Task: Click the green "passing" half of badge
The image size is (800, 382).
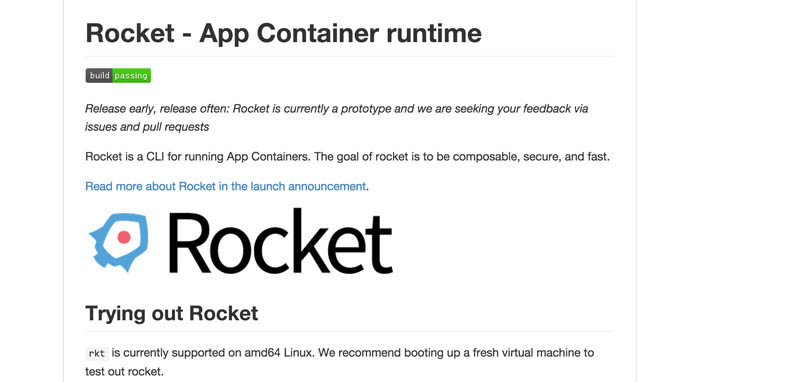Action: [x=132, y=75]
